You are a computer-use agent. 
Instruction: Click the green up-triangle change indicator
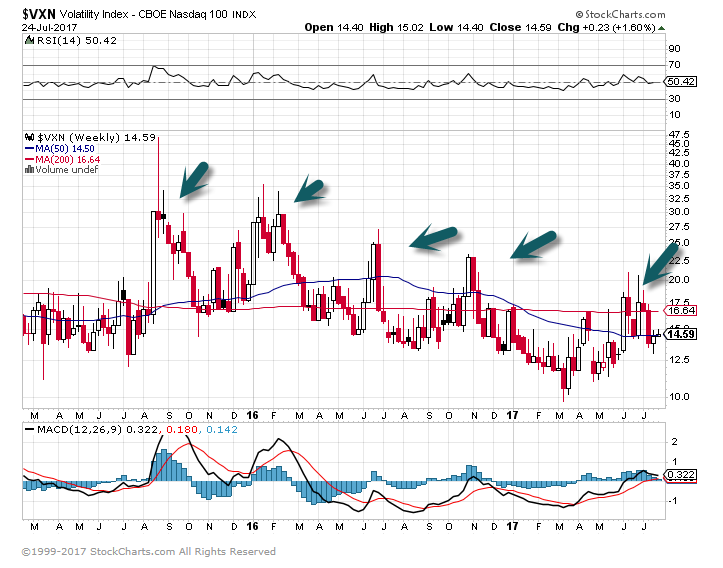coord(662,28)
